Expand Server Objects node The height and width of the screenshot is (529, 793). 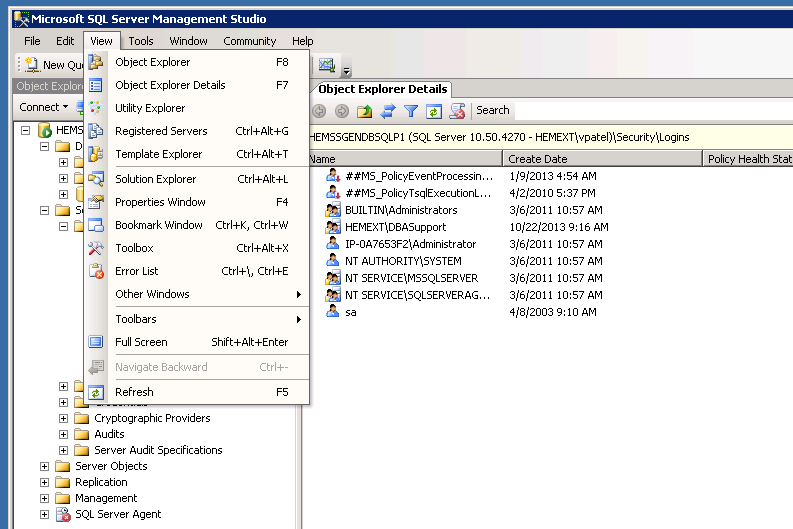click(x=45, y=466)
